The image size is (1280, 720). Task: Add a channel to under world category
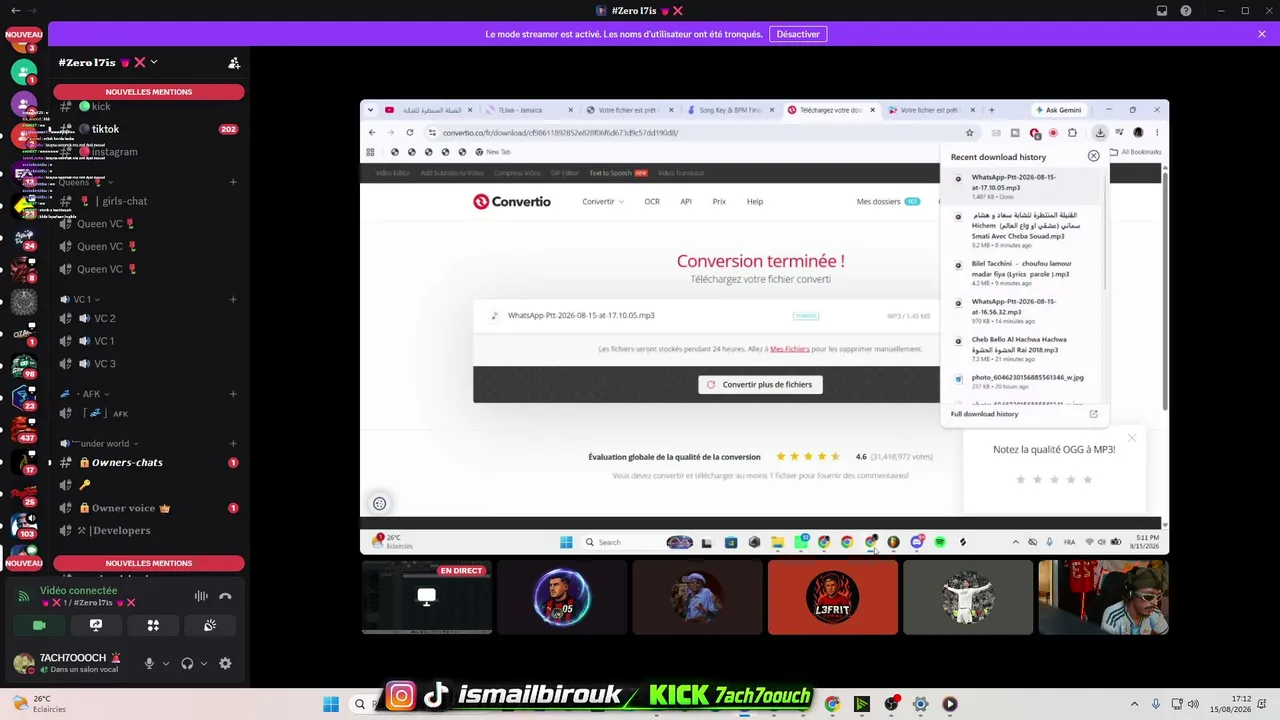click(x=233, y=443)
